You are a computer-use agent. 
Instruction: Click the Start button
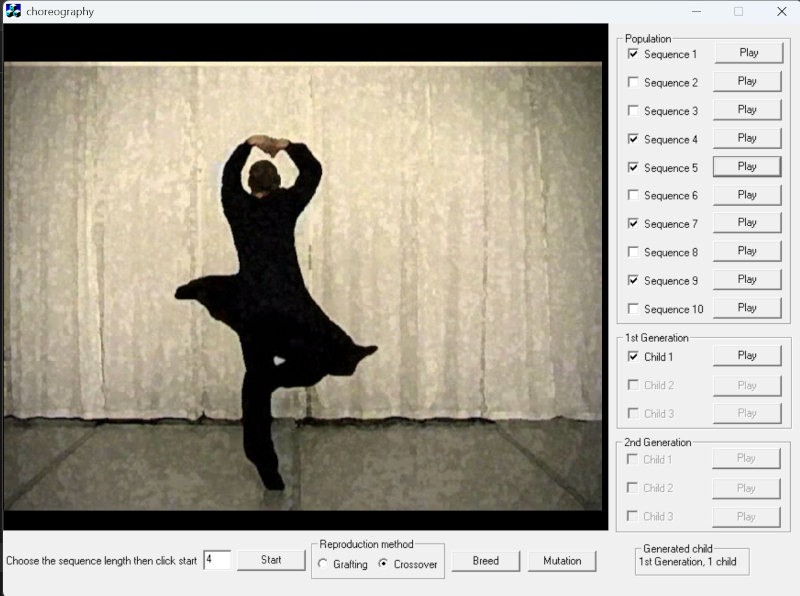(x=271, y=560)
